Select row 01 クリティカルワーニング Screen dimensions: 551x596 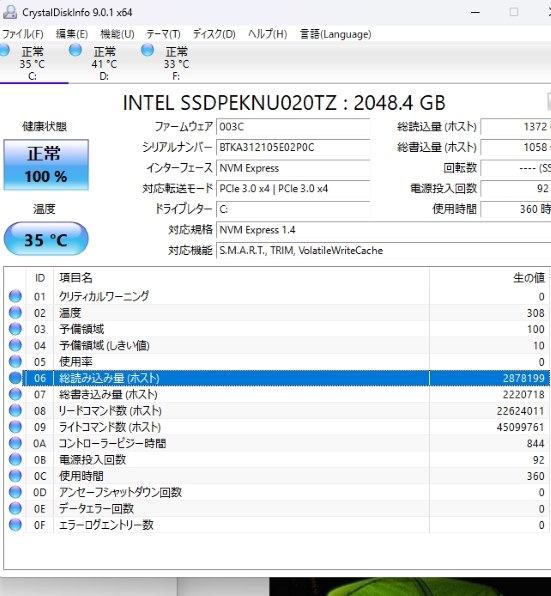click(277, 296)
